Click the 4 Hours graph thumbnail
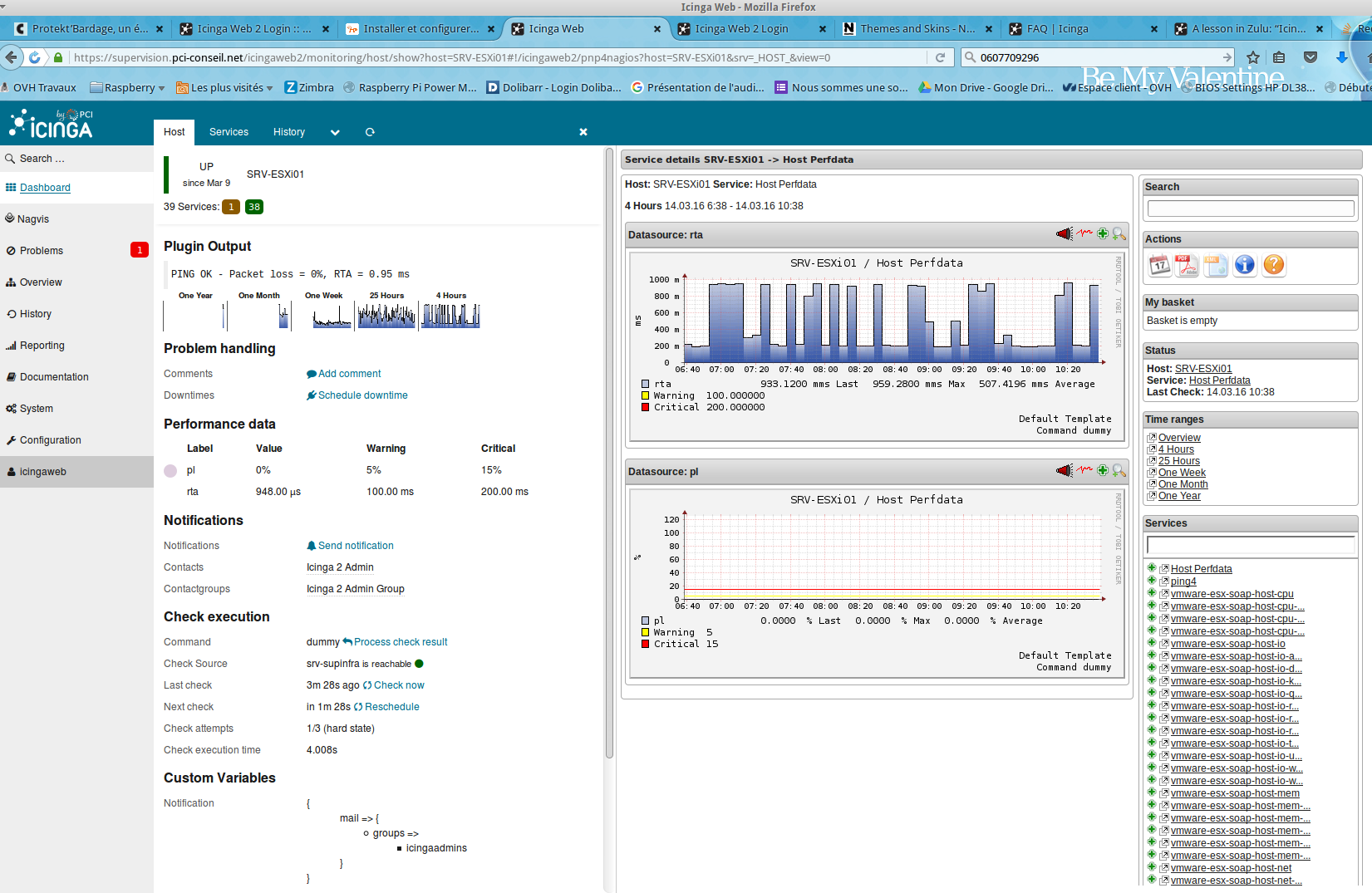The image size is (1372, 893). click(x=451, y=316)
